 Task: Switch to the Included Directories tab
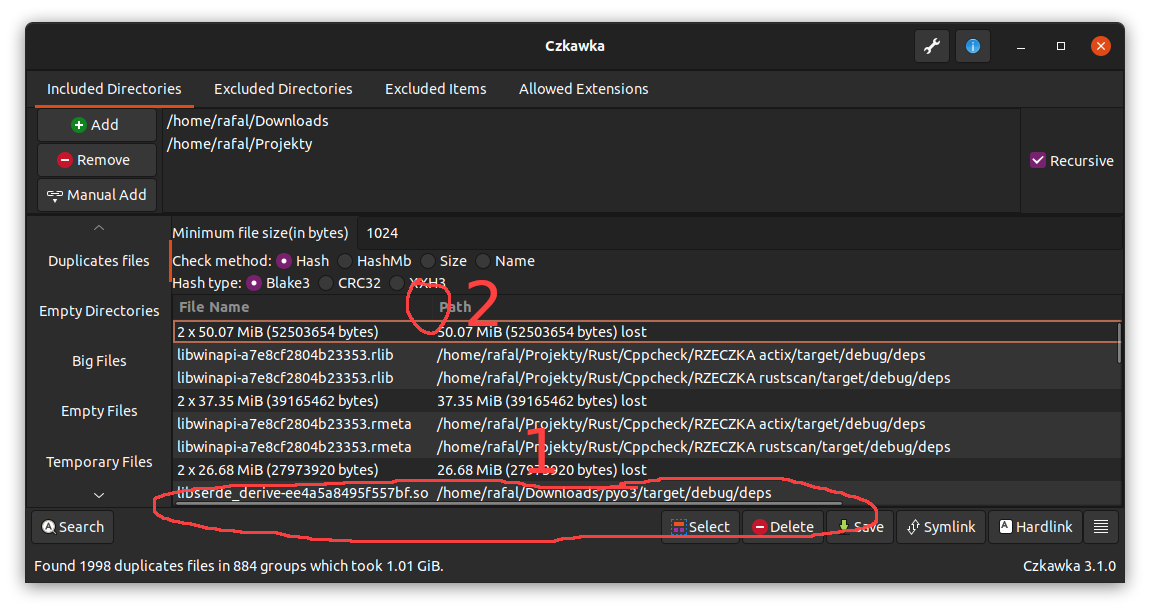(114, 89)
